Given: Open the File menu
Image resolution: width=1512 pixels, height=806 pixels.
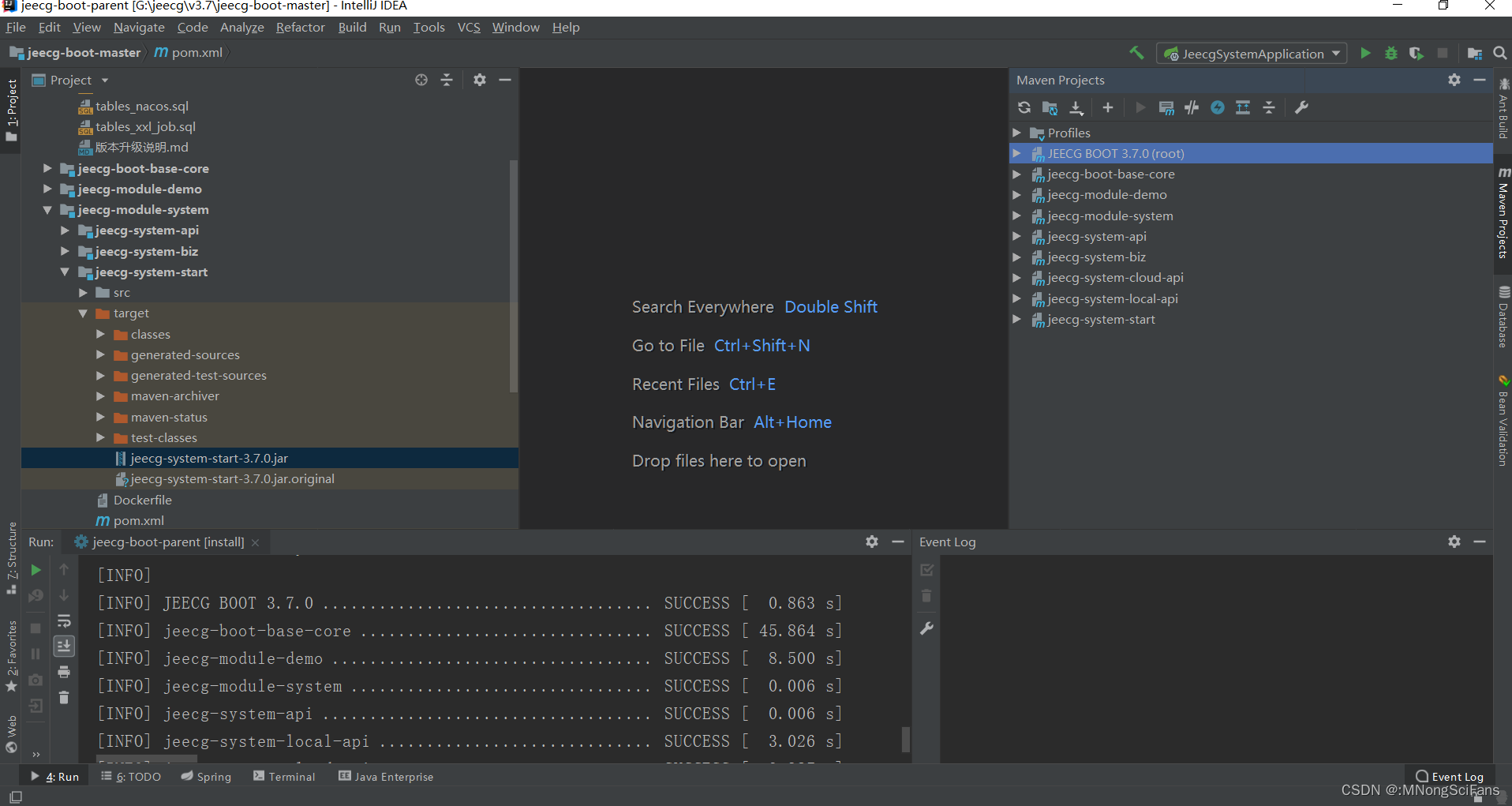Looking at the screenshot, I should coord(16,27).
